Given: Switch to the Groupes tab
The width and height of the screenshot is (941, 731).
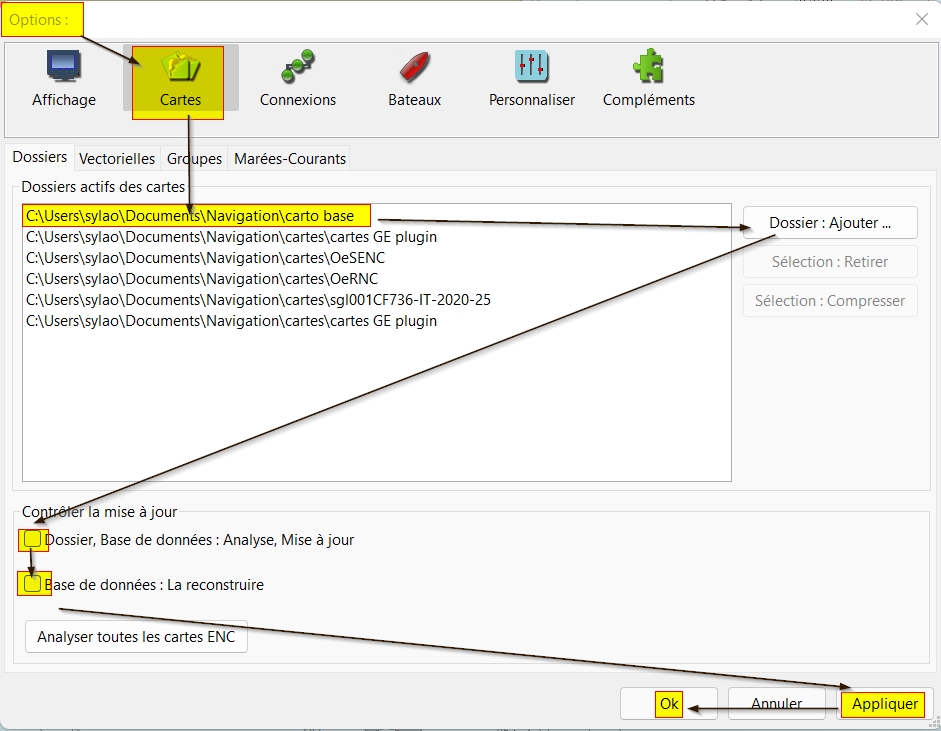Looking at the screenshot, I should pyautogui.click(x=194, y=159).
